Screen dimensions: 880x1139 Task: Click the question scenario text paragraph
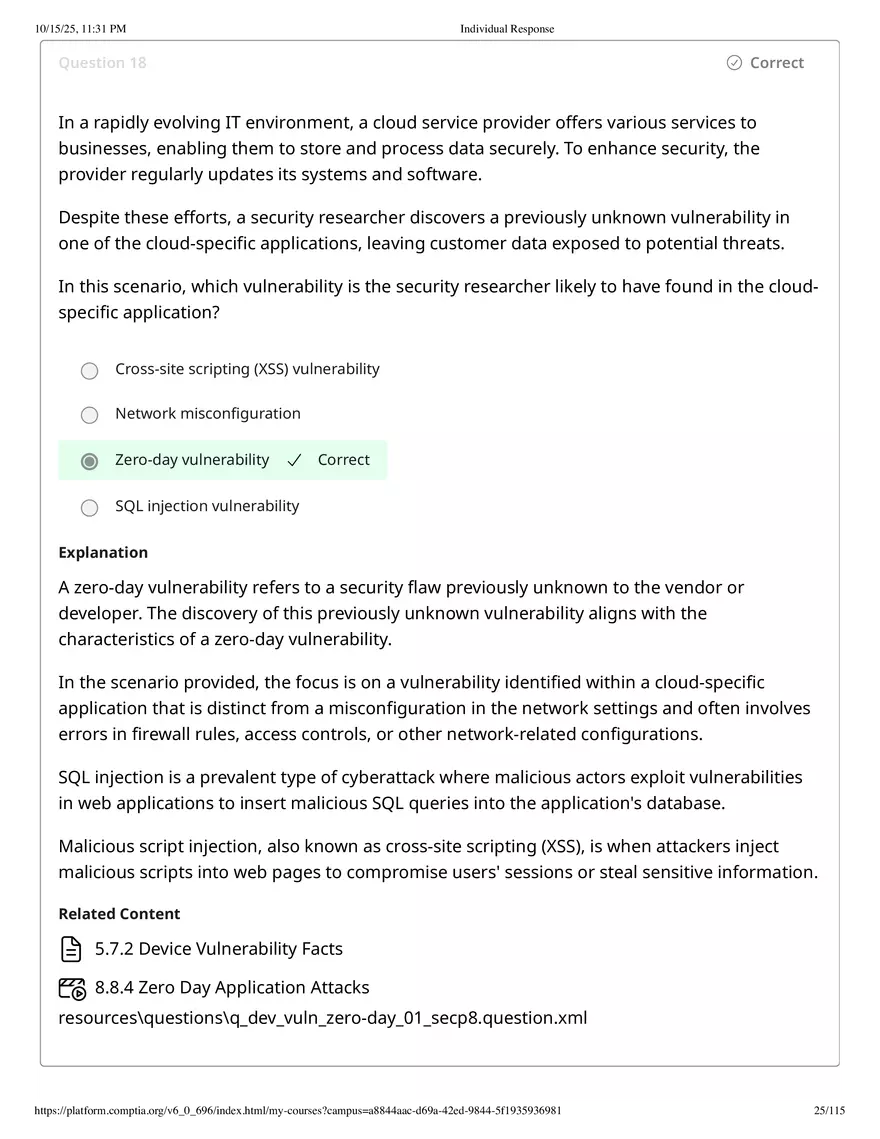tap(408, 148)
